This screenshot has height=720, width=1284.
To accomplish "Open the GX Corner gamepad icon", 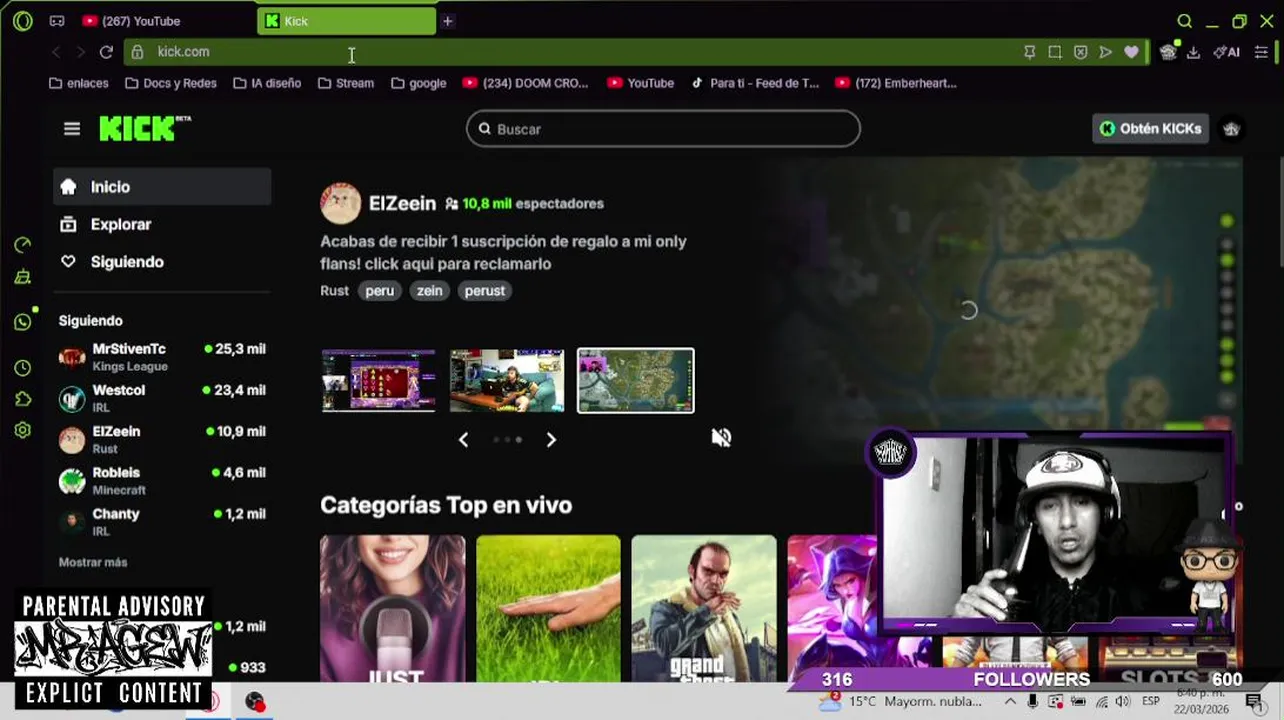I will [57, 21].
